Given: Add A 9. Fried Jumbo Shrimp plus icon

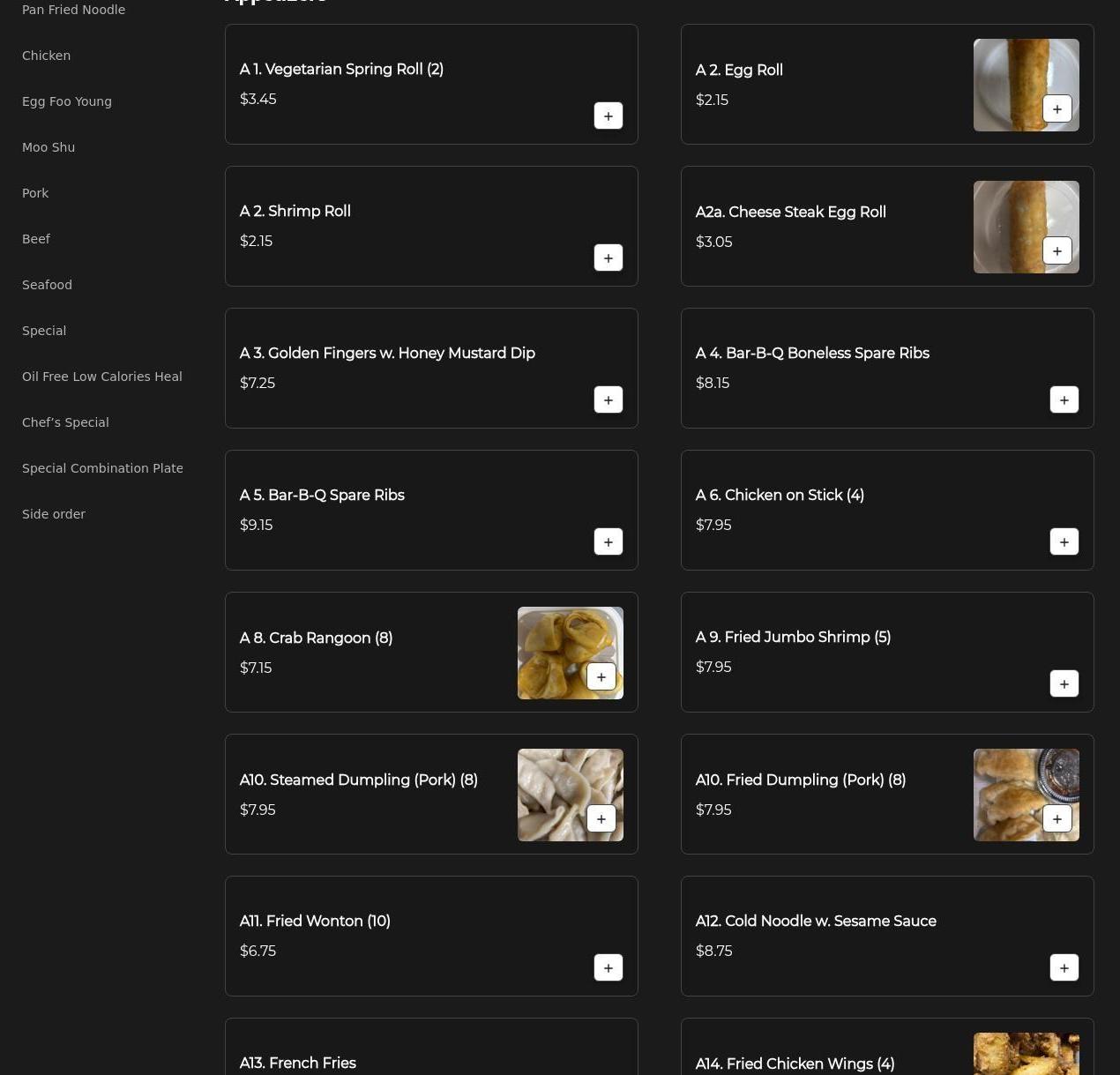Looking at the screenshot, I should (1064, 683).
